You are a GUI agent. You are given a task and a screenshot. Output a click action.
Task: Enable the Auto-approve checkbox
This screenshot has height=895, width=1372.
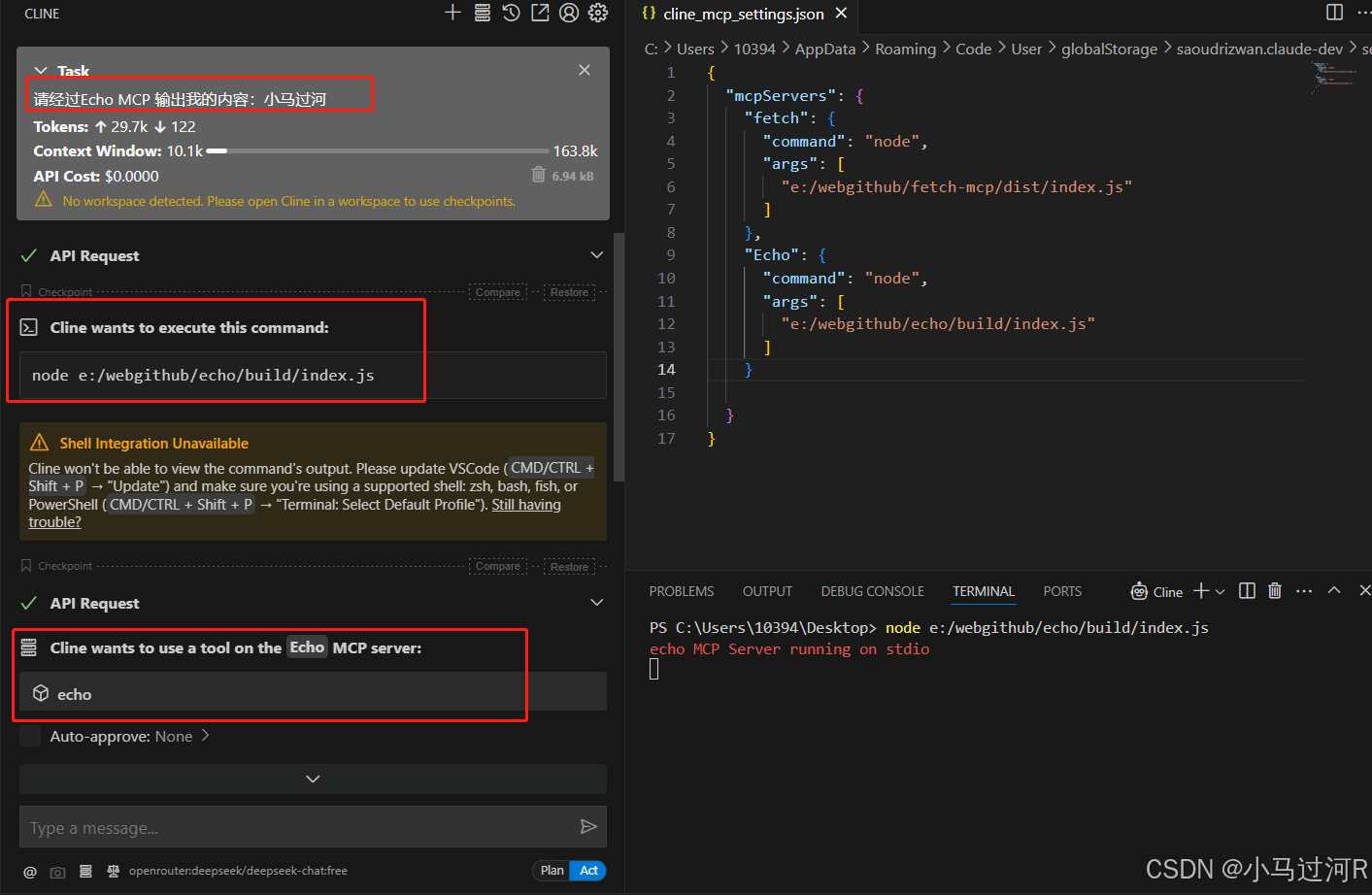click(x=30, y=736)
